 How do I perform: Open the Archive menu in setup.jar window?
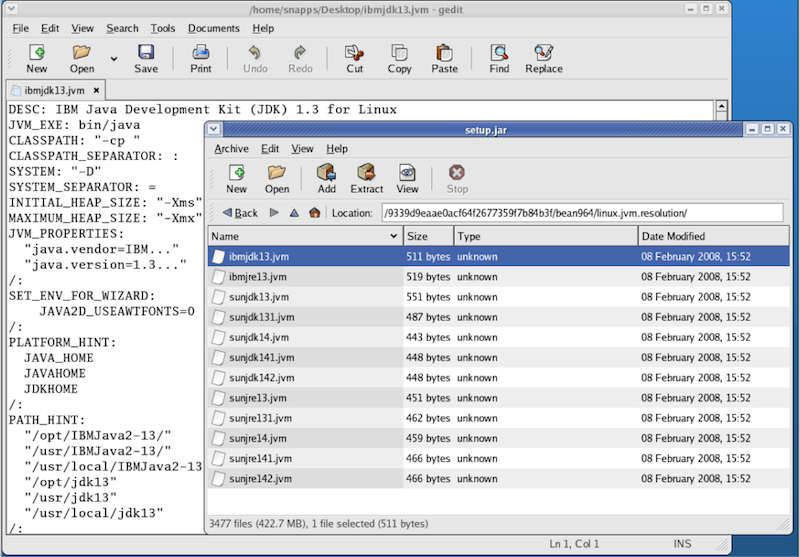coord(231,148)
